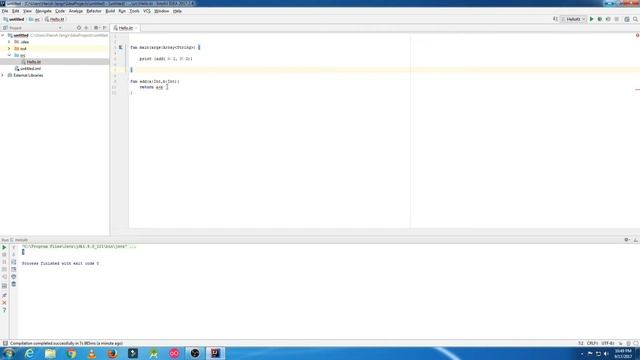Click untitled breadcrumb in navigation bar
The image size is (640, 360).
coord(13,19)
